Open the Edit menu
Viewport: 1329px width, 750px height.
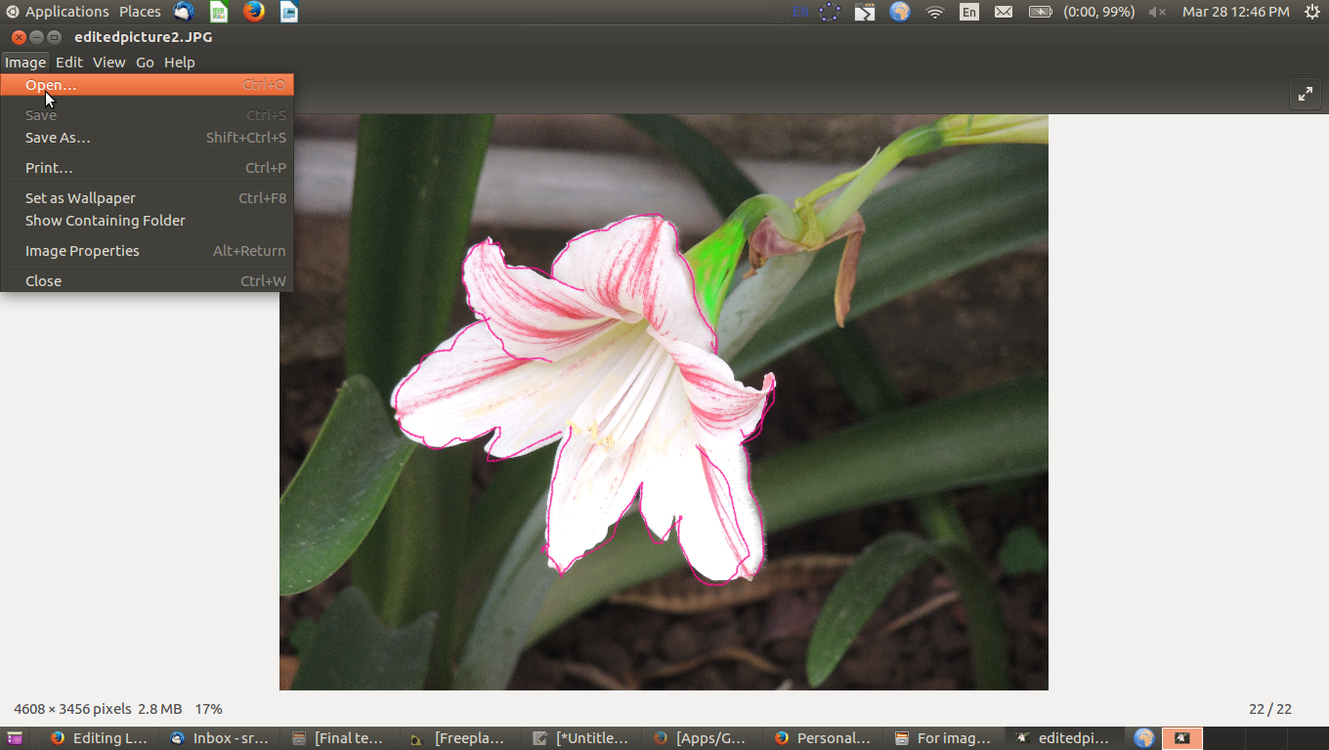click(x=69, y=62)
